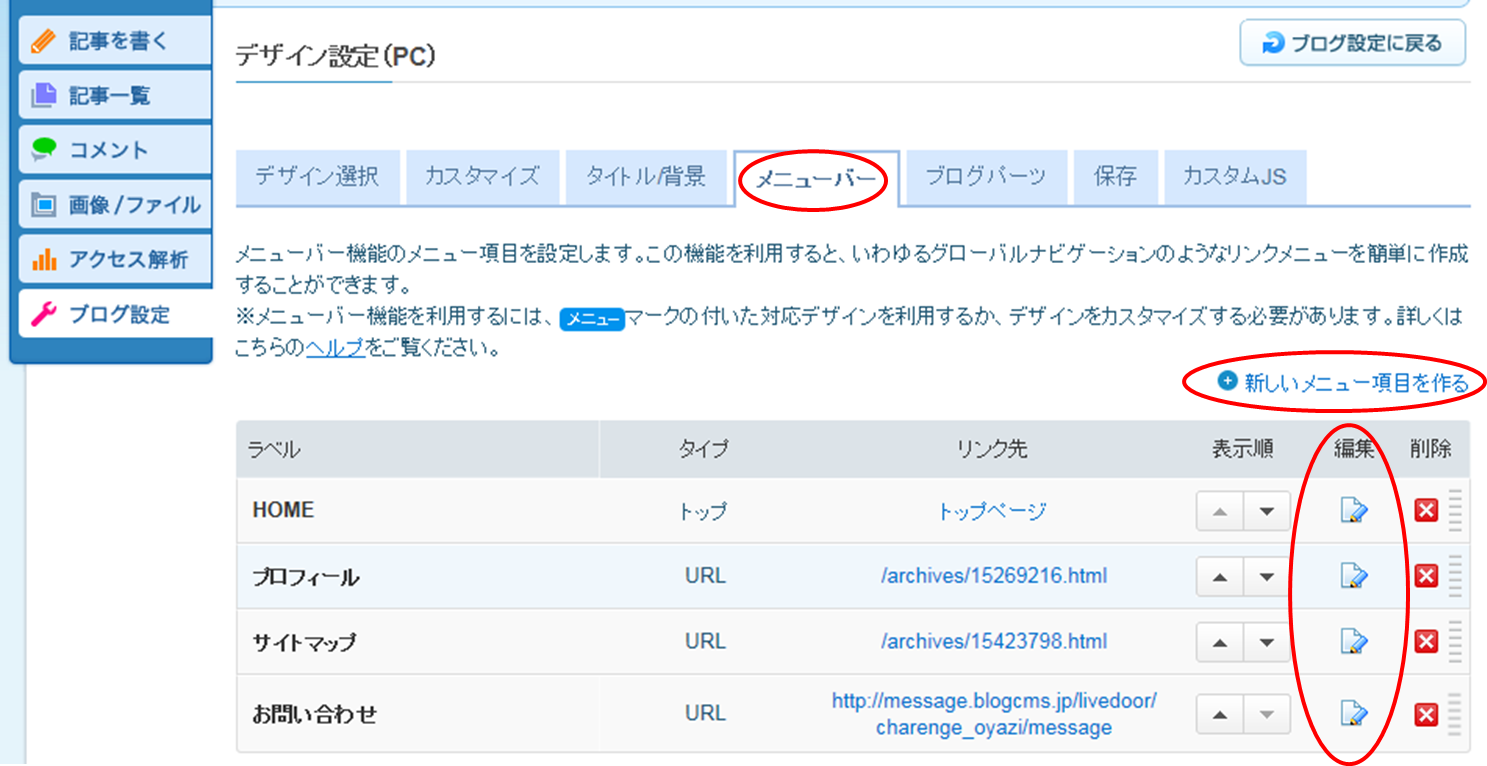Move HOME row down in display order
Viewport: 1487px width, 766px height.
point(1267,511)
